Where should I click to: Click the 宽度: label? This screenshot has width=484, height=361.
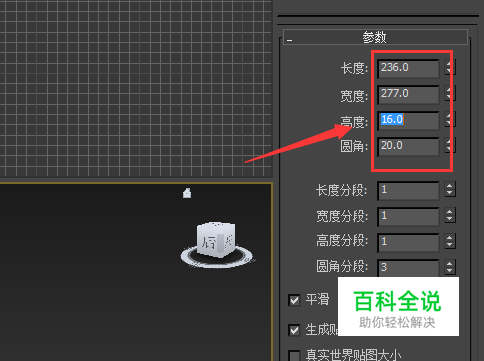(354, 96)
